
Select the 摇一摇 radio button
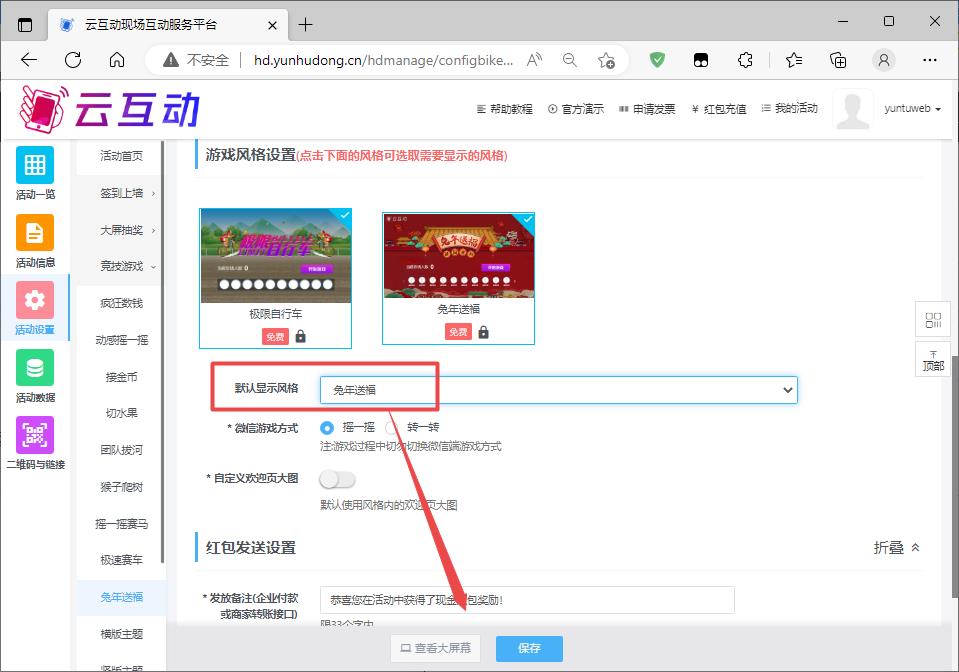pyautogui.click(x=327, y=427)
